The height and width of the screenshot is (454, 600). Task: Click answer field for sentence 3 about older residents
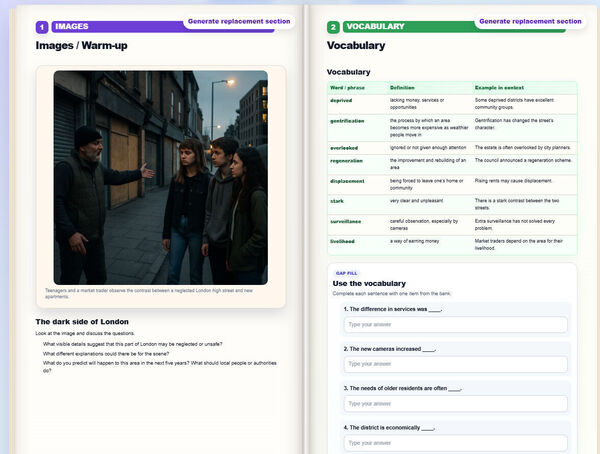click(455, 403)
